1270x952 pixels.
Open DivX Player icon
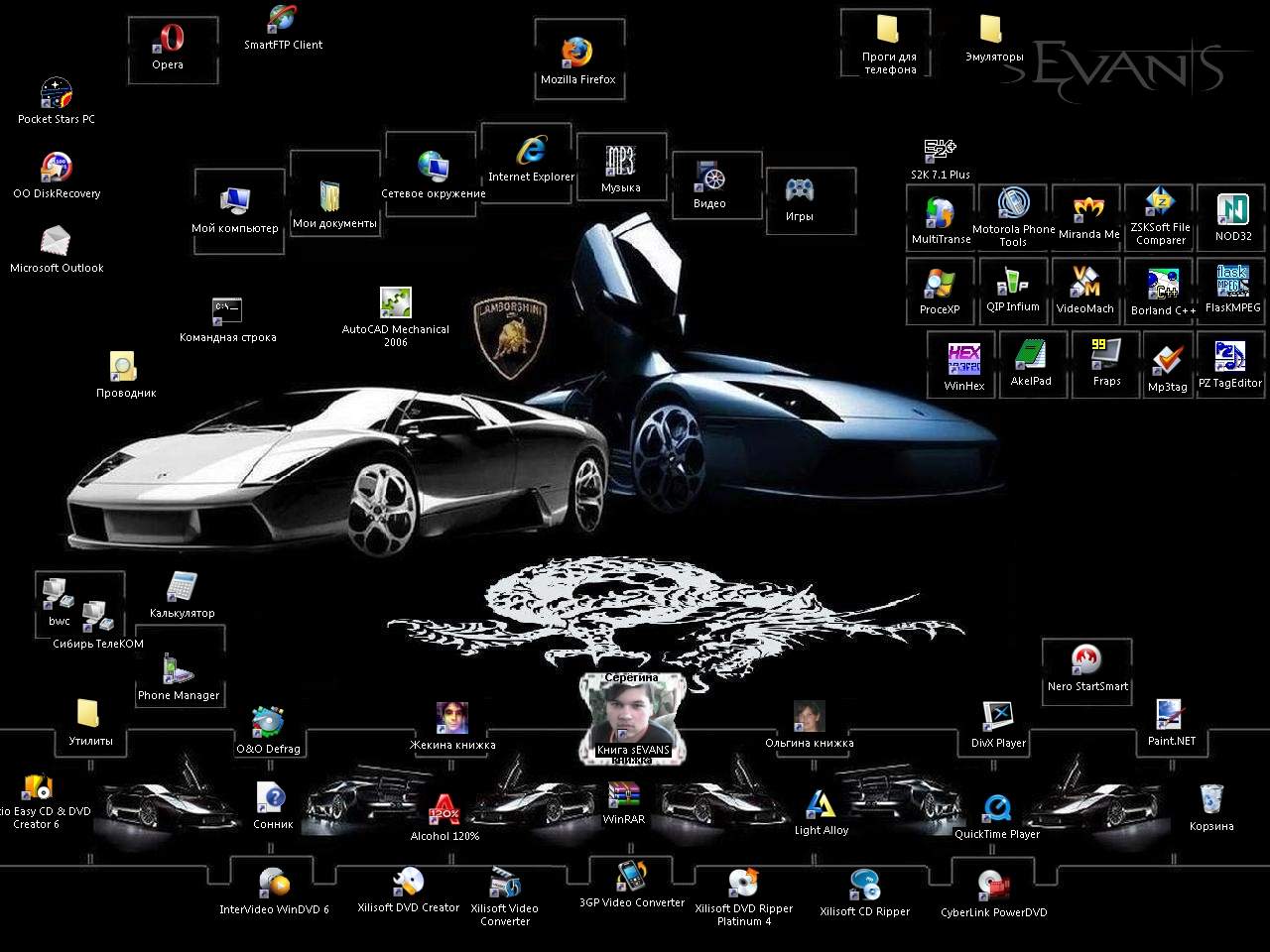[x=997, y=717]
